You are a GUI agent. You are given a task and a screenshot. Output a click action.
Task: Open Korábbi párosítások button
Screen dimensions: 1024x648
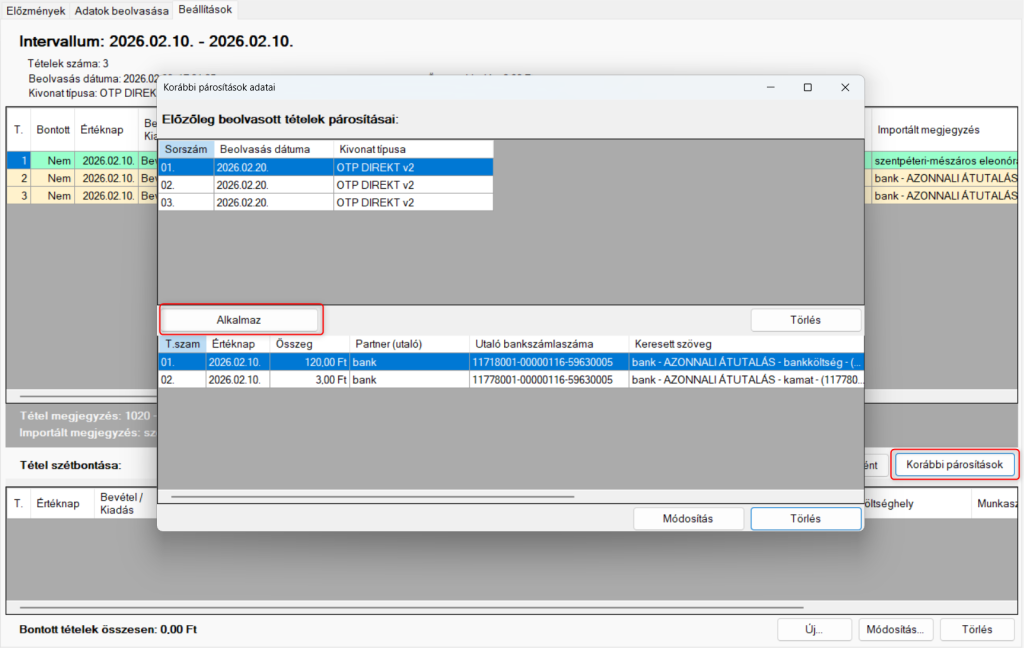click(955, 464)
